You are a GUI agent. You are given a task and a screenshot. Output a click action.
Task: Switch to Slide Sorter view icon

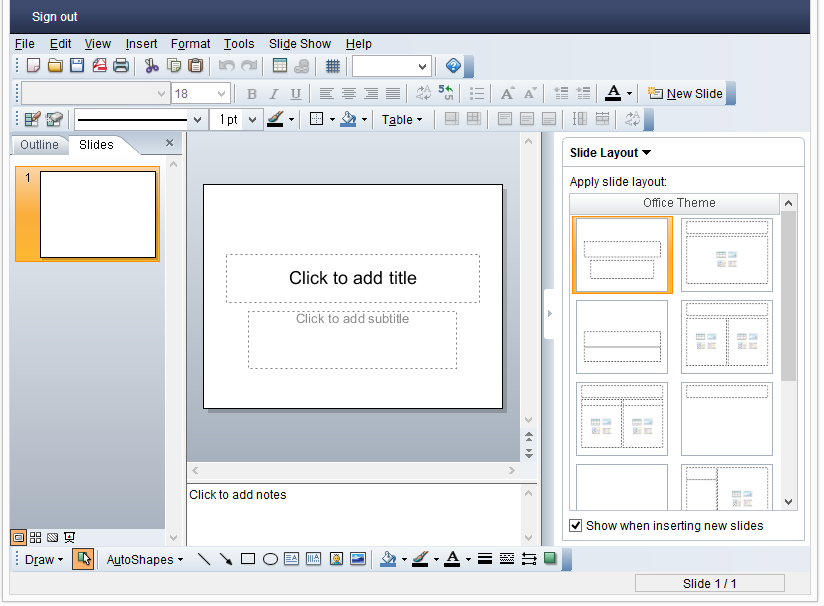pos(35,538)
